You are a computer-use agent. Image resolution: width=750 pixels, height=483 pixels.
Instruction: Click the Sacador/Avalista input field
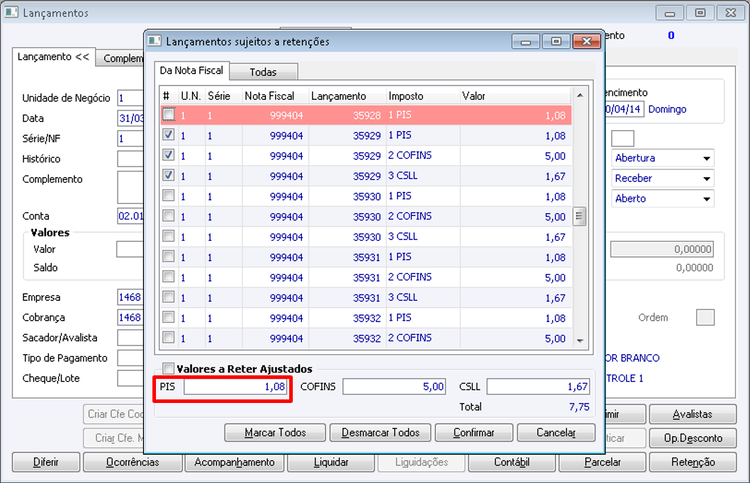coord(130,338)
